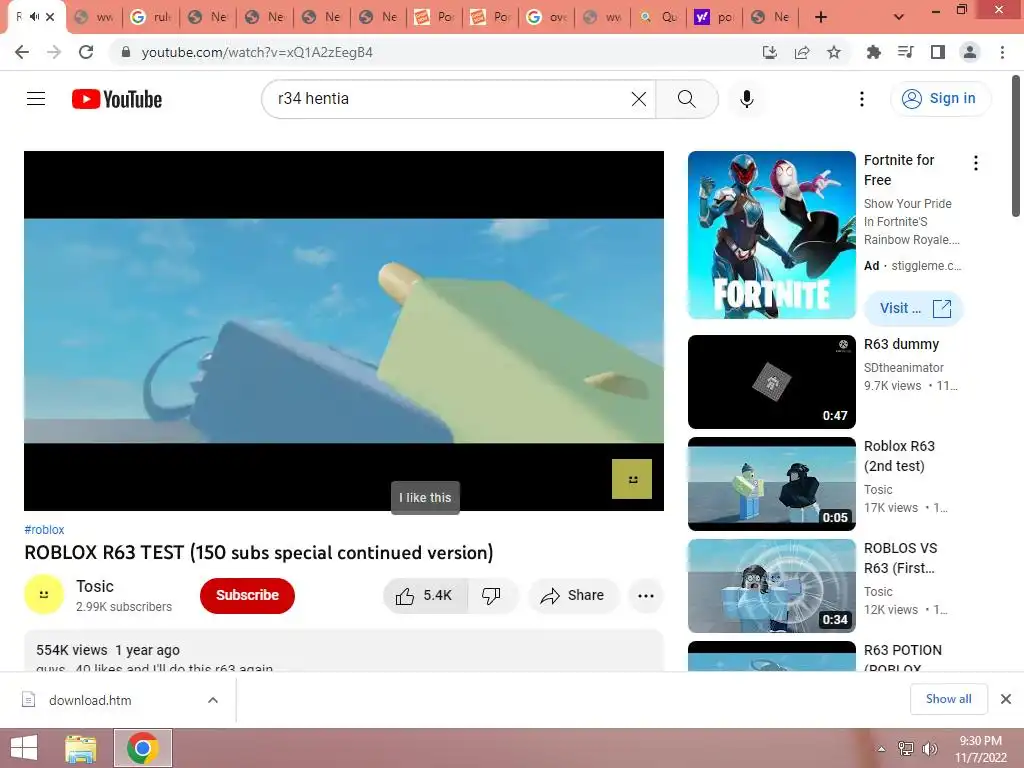Open the YouTube hamburger guide menu
The image size is (1024, 768).
(x=36, y=99)
